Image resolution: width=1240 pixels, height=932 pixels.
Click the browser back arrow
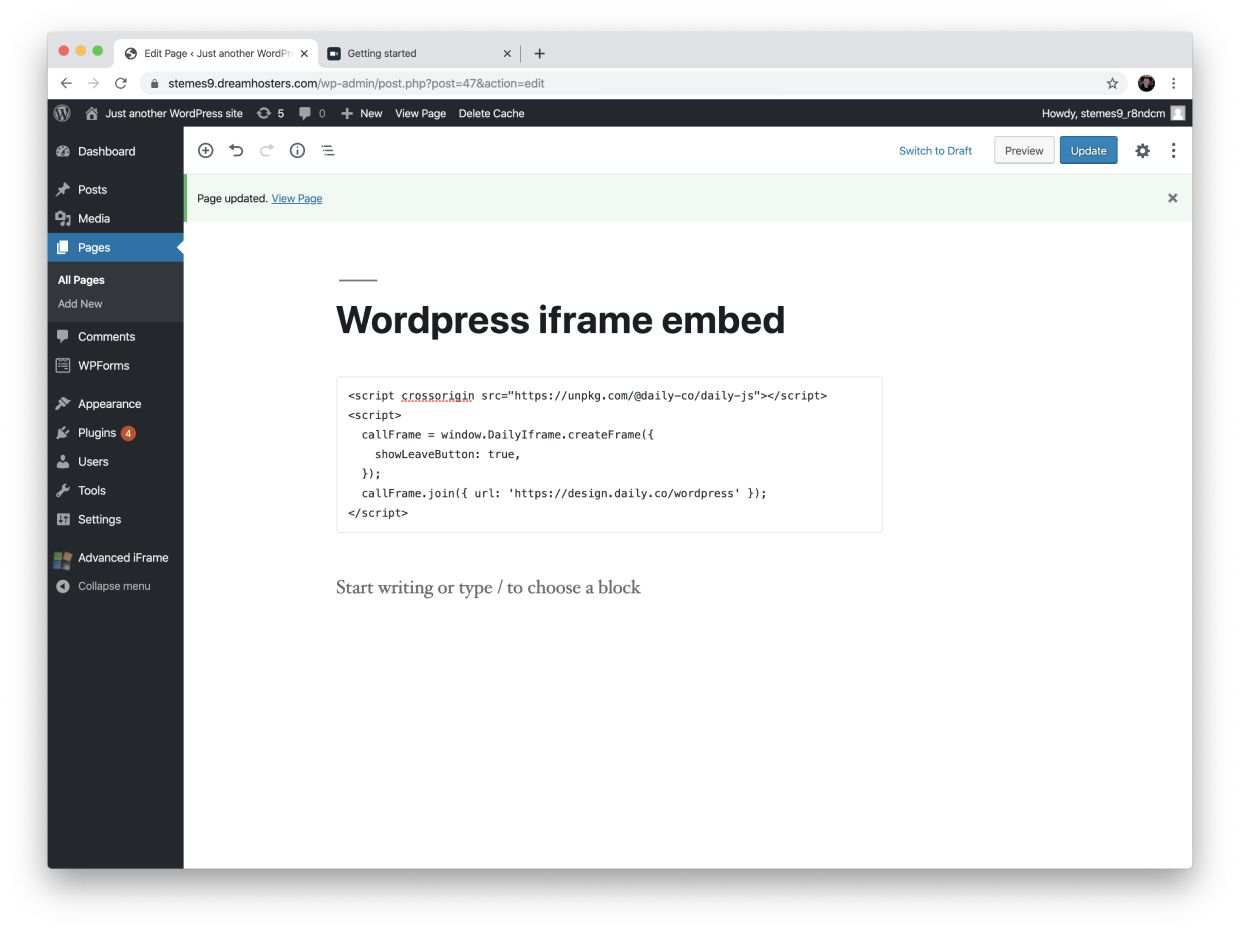click(x=66, y=83)
